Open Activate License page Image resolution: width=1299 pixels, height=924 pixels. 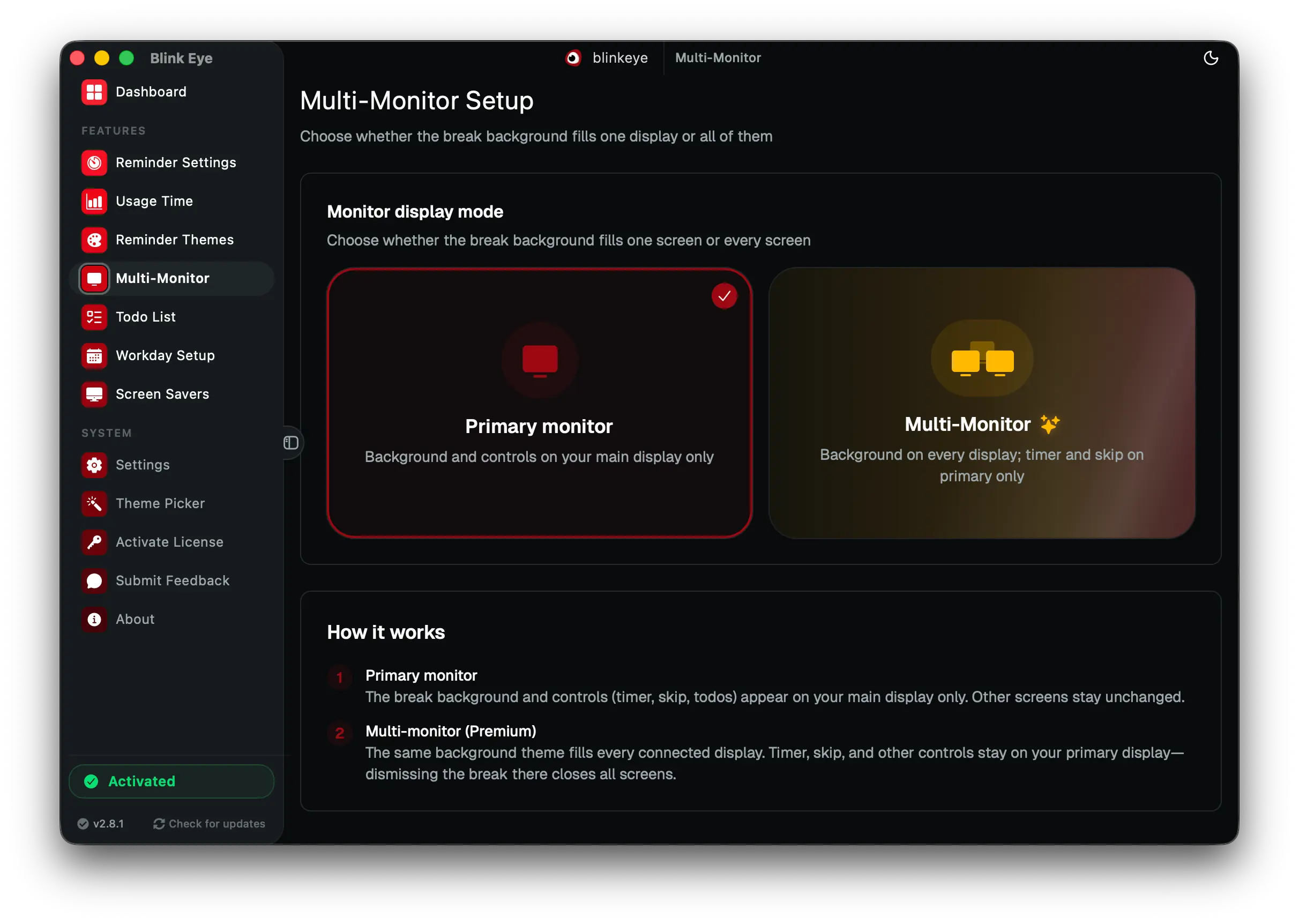pos(171,543)
